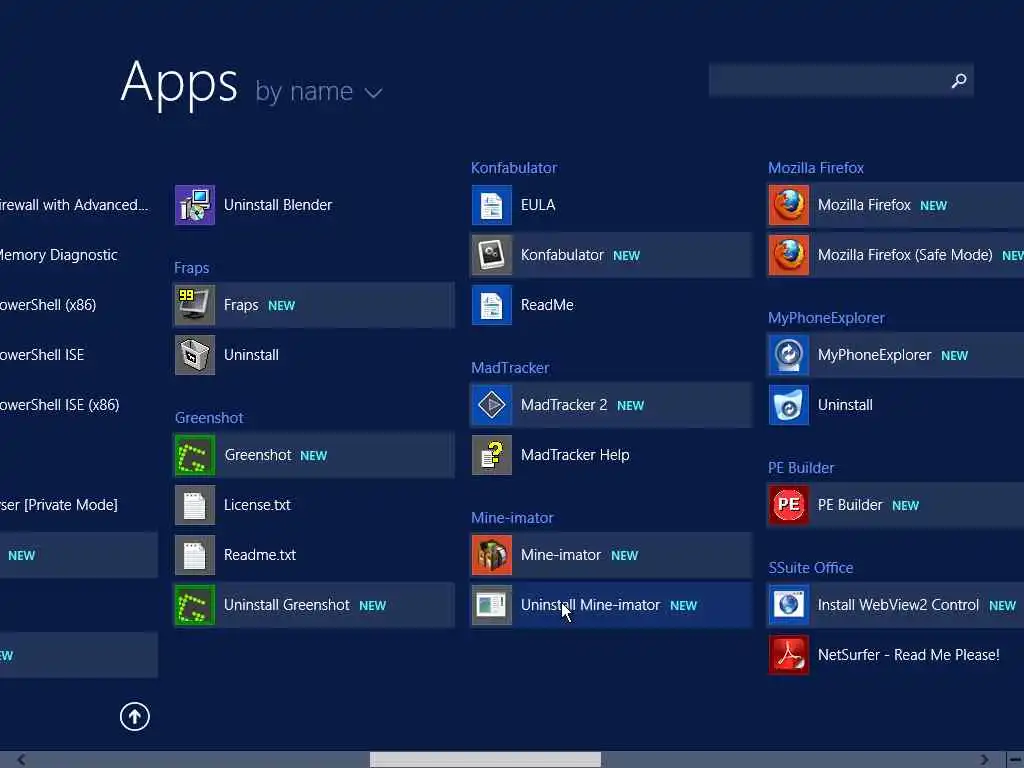Open the Install WebView2 Control globe icon
The height and width of the screenshot is (768, 1024).
(789, 605)
